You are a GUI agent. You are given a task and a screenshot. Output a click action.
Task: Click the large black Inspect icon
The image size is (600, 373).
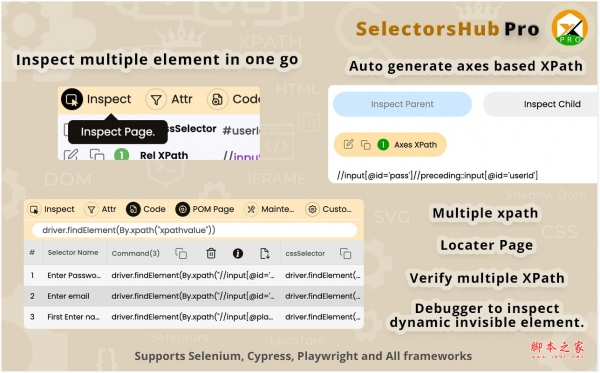click(x=72, y=99)
